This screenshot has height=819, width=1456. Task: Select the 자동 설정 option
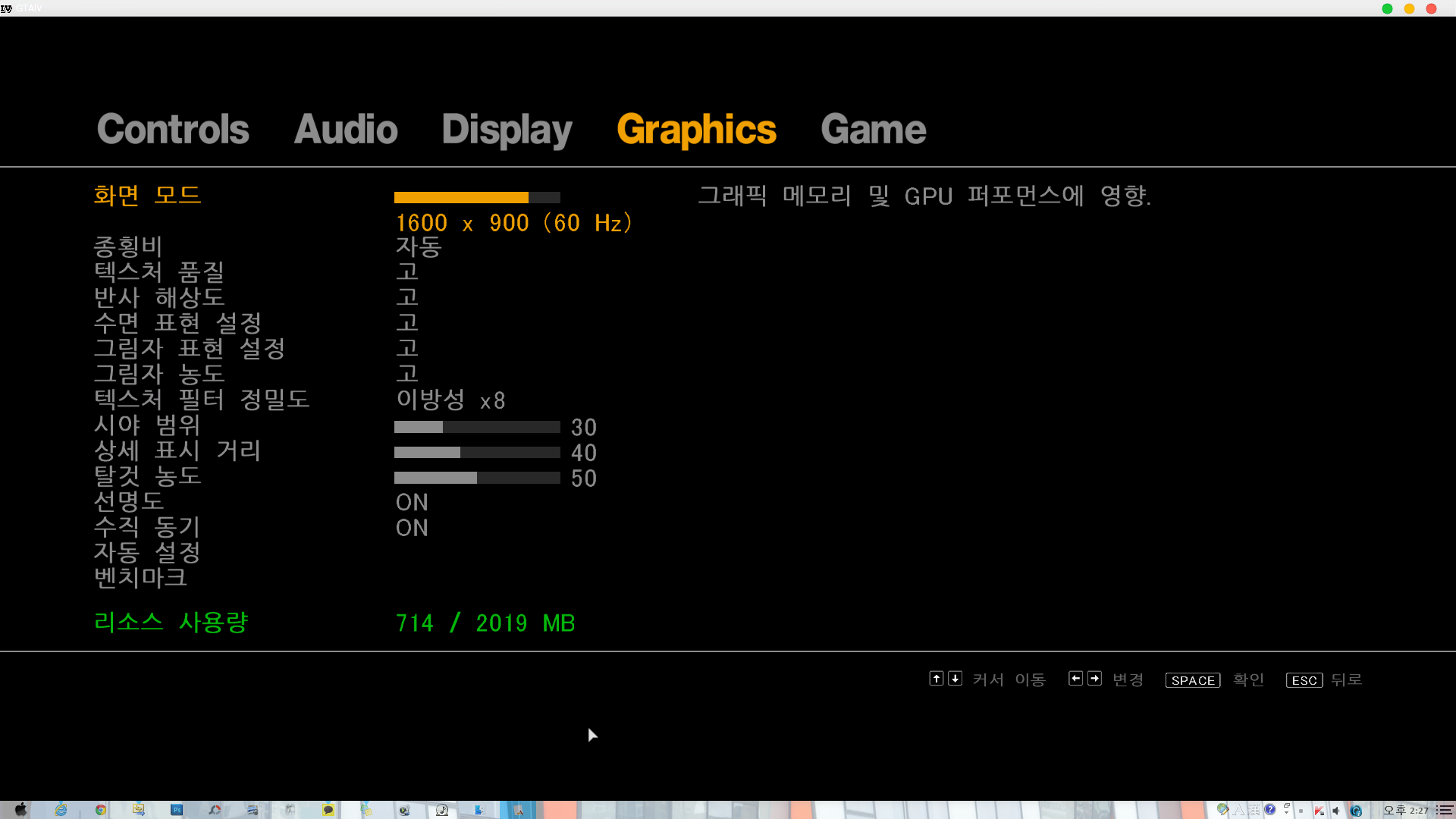coord(146,552)
